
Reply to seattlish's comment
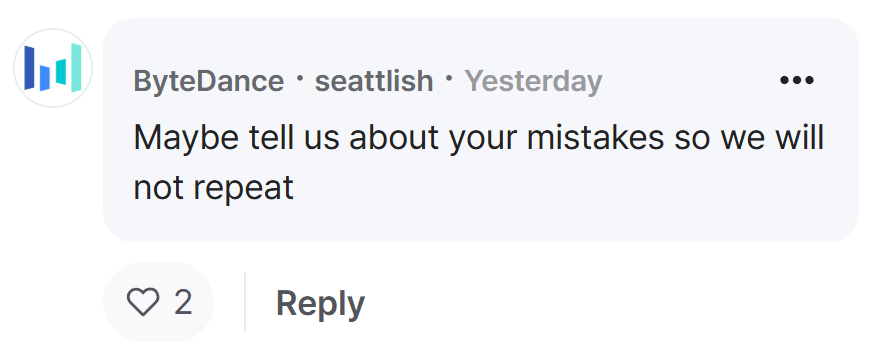pyautogui.click(x=320, y=304)
